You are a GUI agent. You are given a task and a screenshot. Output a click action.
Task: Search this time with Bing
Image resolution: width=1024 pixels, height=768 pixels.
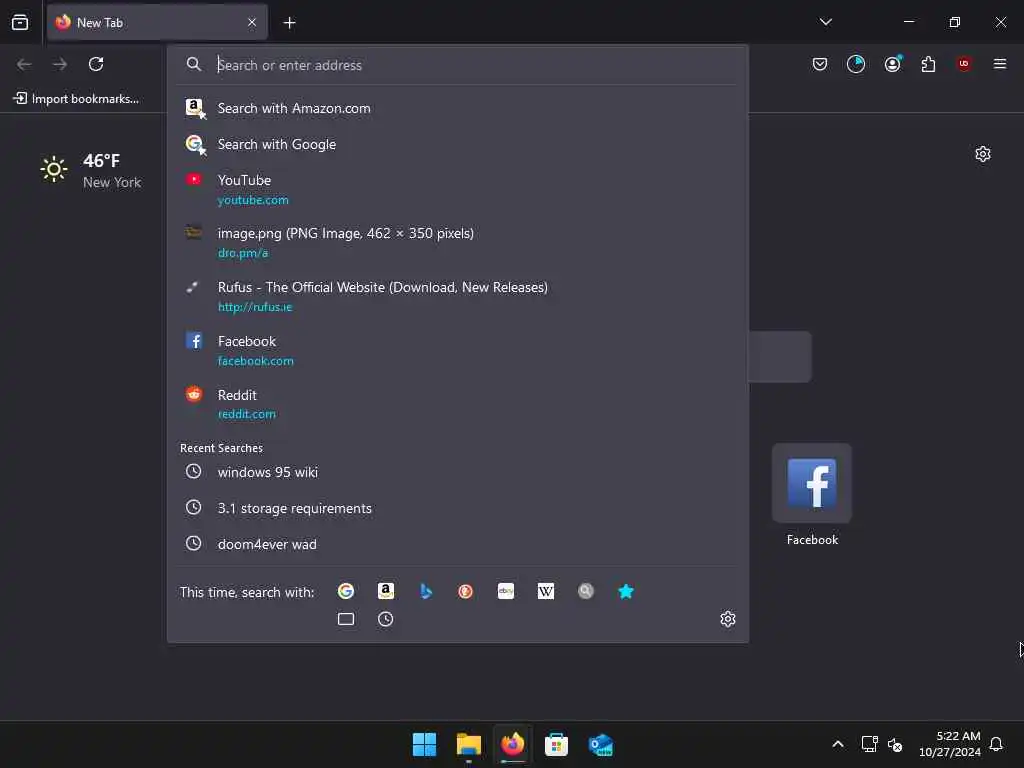click(426, 592)
